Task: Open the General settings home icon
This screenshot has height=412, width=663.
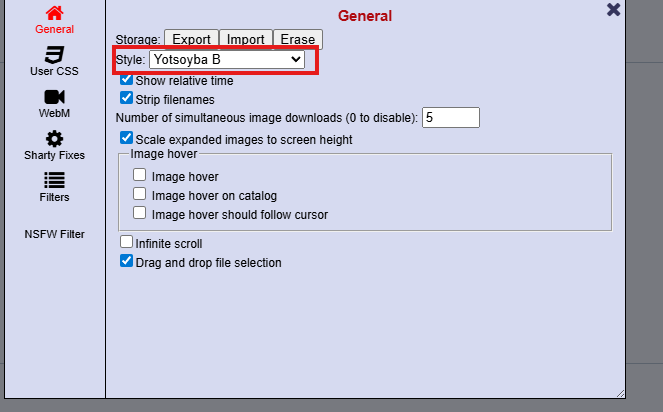Action: point(54,13)
